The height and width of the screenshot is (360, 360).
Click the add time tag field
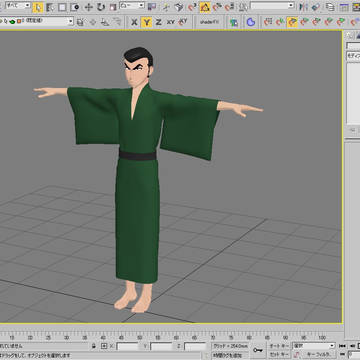(230, 355)
